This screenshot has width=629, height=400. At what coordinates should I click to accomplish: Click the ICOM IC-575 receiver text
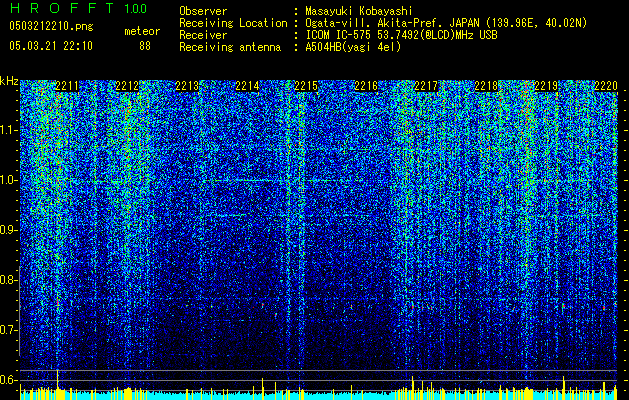click(401, 35)
